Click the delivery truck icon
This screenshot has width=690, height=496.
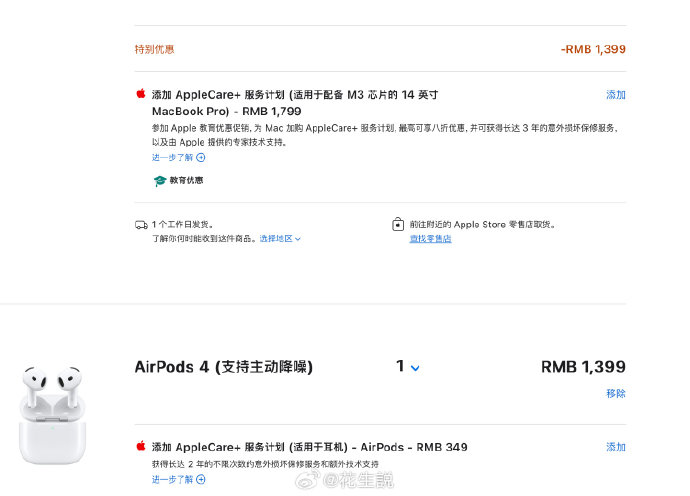pos(141,225)
